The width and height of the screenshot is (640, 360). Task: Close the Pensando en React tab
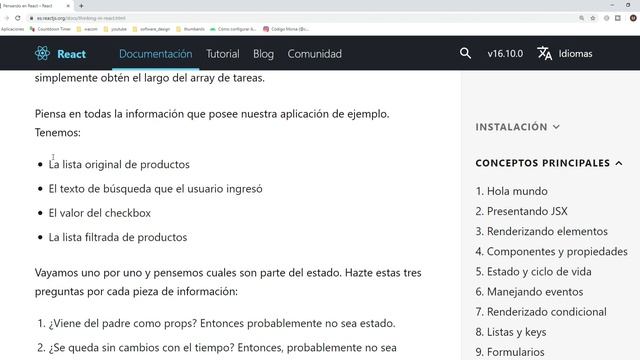(x=68, y=6)
